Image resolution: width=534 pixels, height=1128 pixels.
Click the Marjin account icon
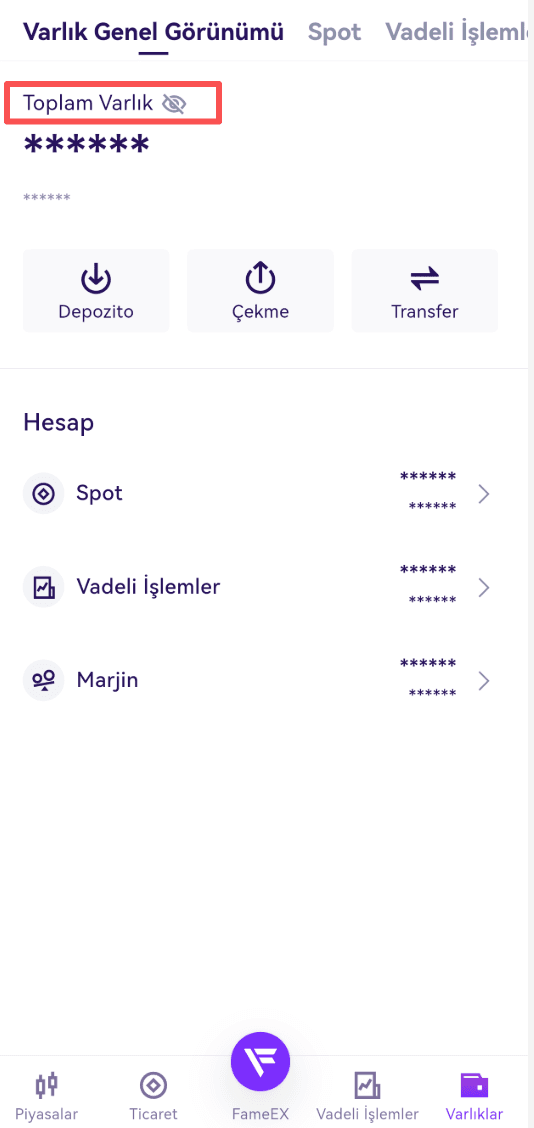click(x=44, y=680)
